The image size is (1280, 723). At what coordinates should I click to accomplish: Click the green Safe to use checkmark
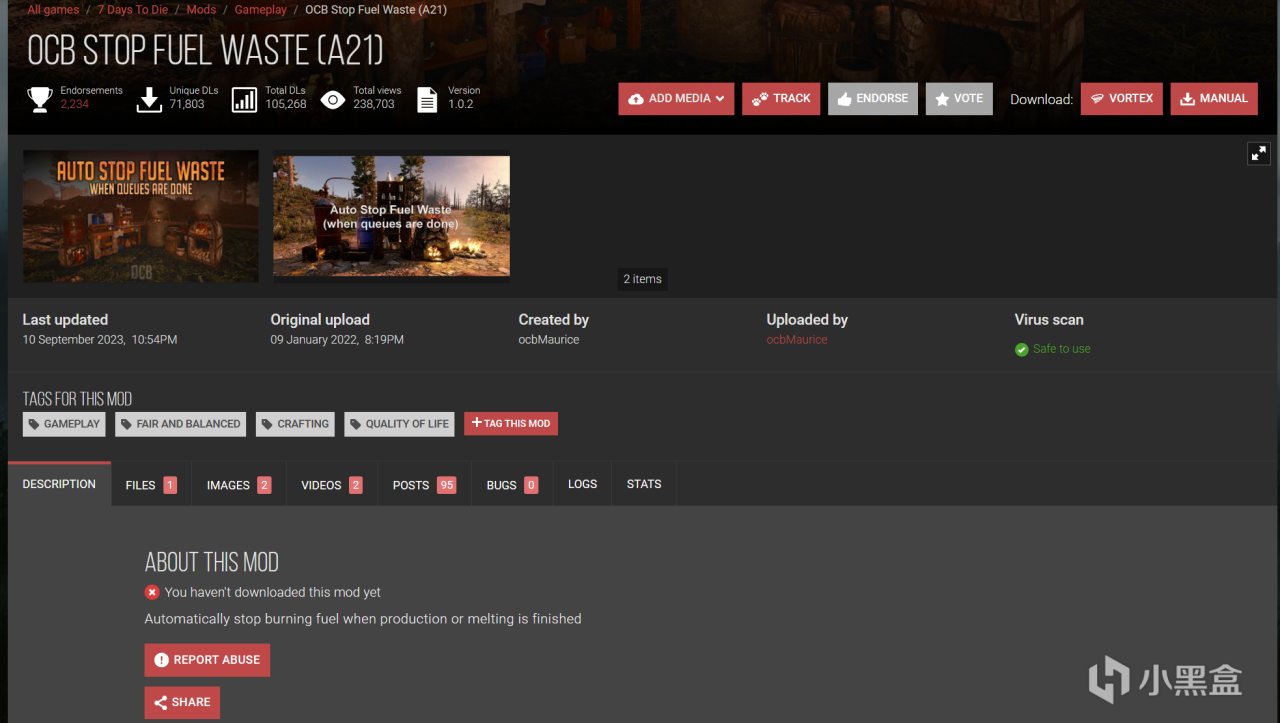(x=1022, y=349)
